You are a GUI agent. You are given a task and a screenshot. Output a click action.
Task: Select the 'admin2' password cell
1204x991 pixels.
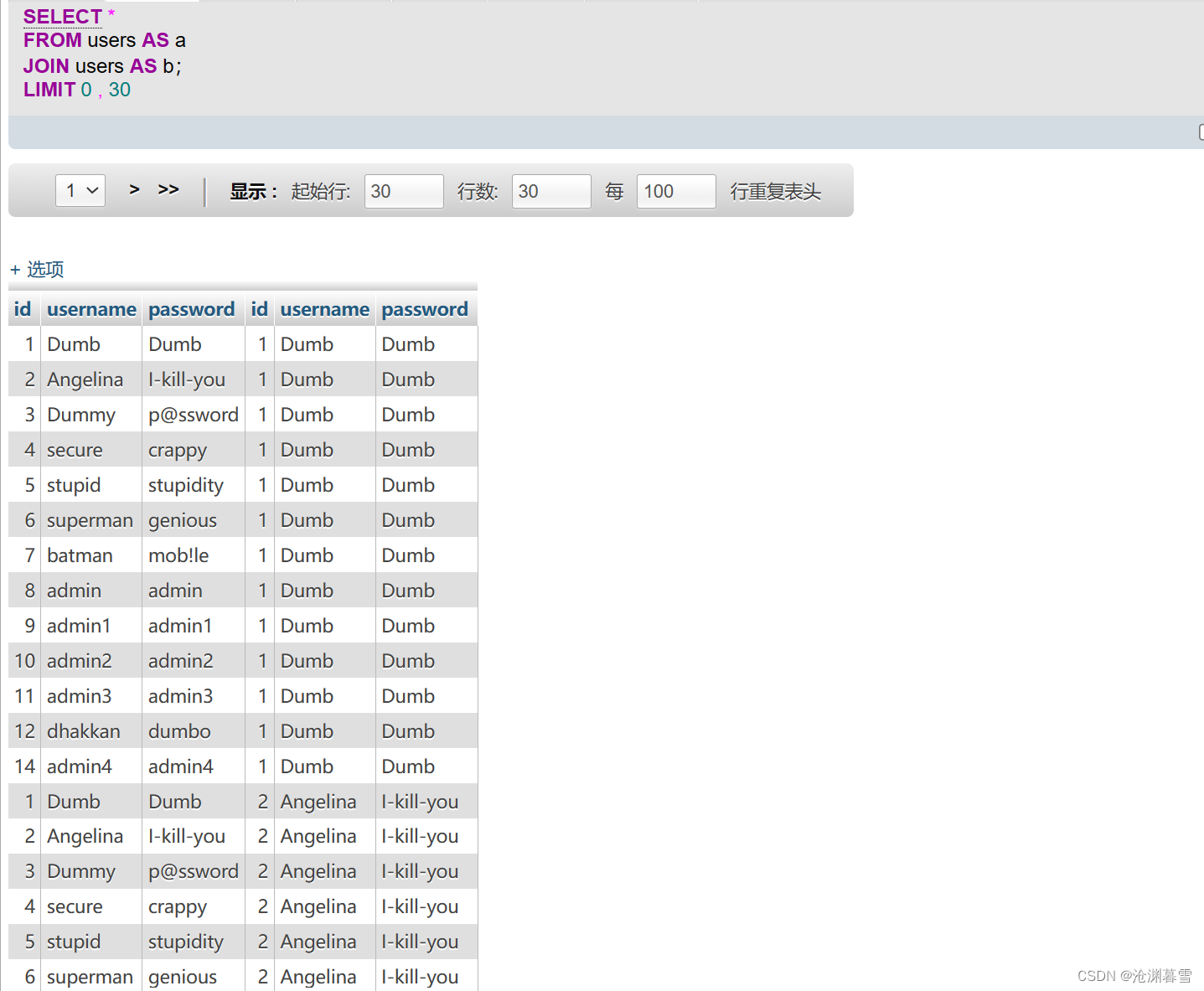(x=194, y=661)
